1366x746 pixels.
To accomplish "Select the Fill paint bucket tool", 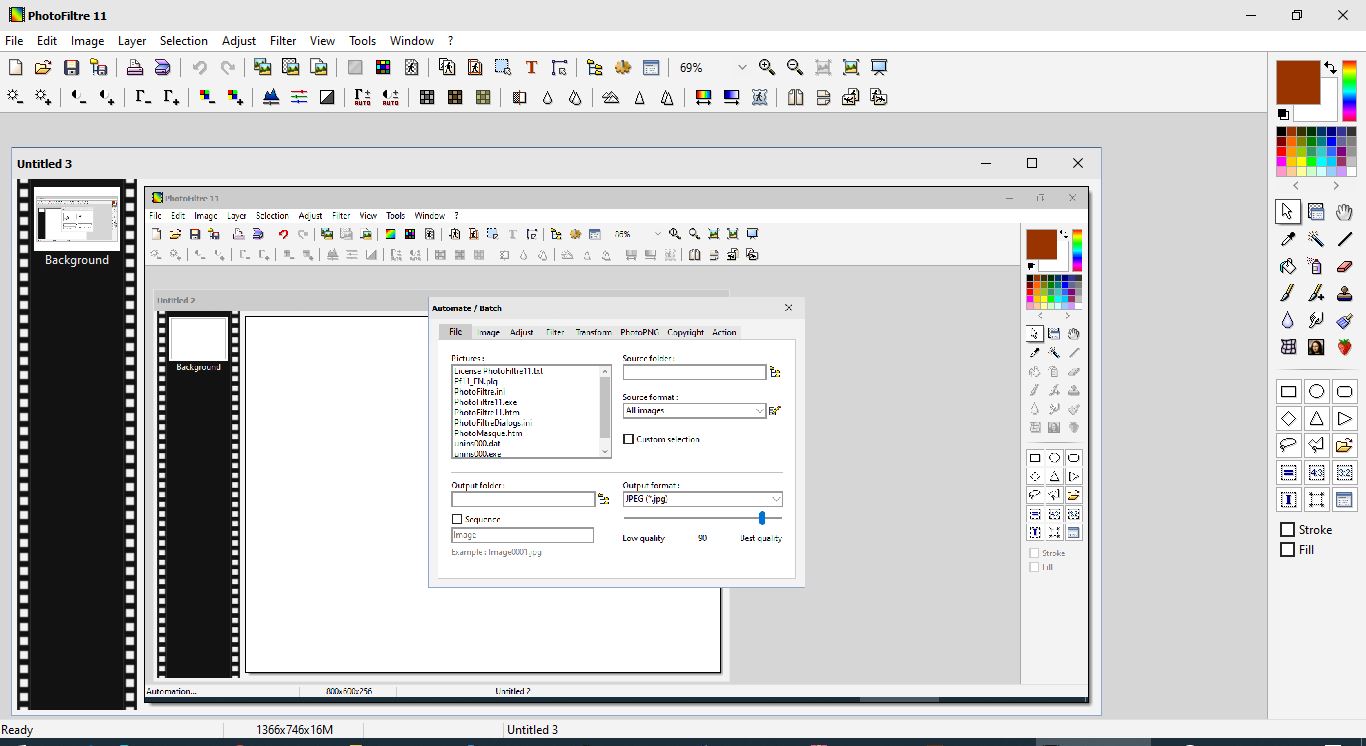I will click(x=1288, y=267).
